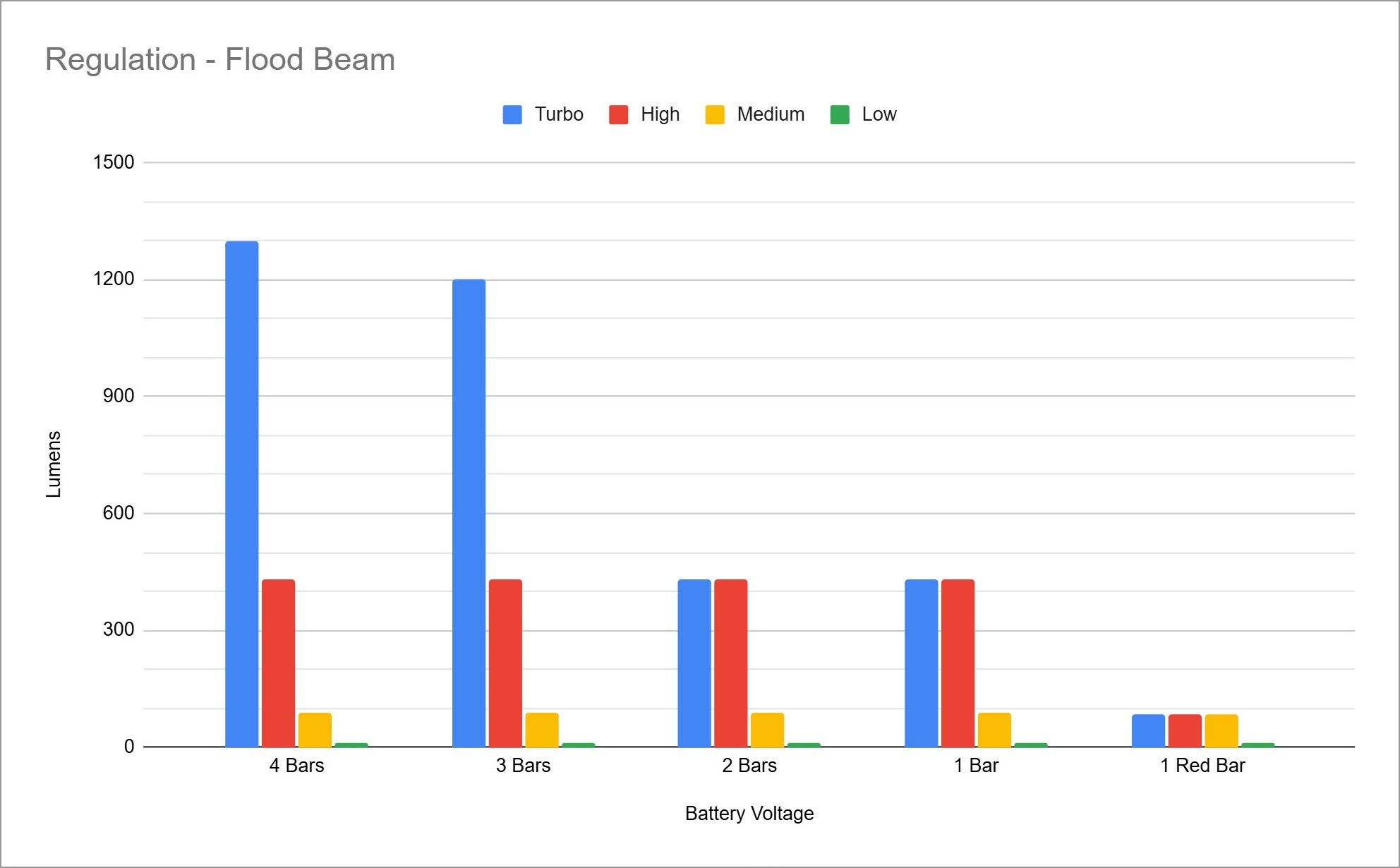Select the '2 Bars' x-axis label
Screen dimensions: 1400x868
pos(749,766)
